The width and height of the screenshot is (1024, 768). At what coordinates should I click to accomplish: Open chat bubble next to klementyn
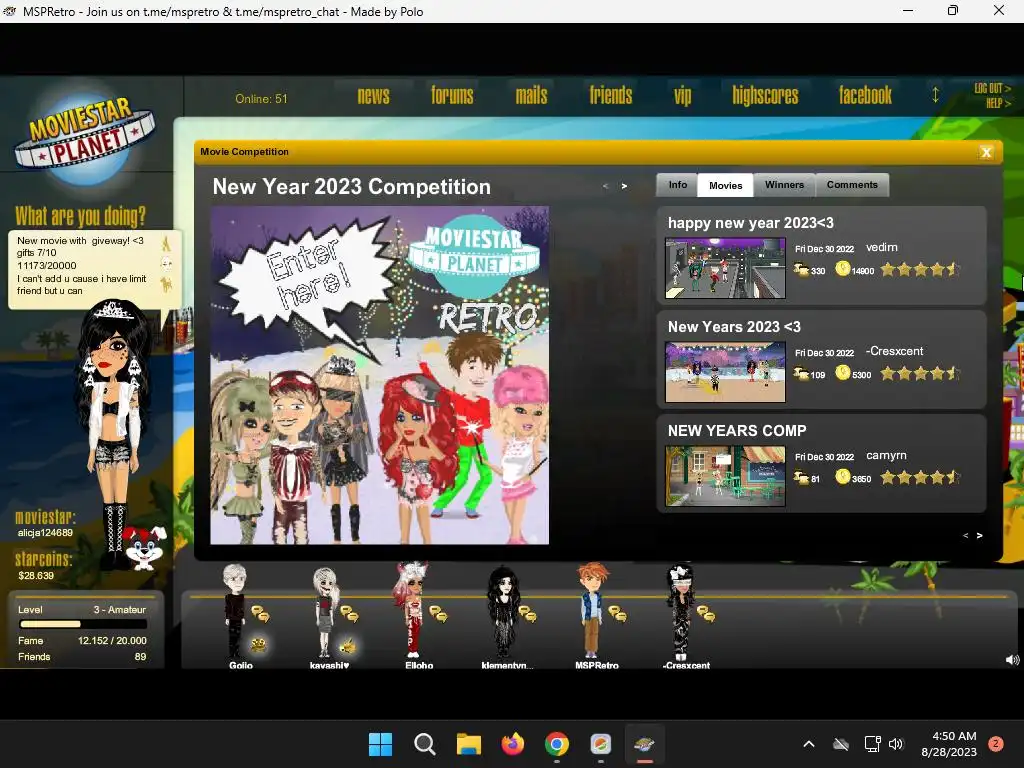click(x=528, y=614)
